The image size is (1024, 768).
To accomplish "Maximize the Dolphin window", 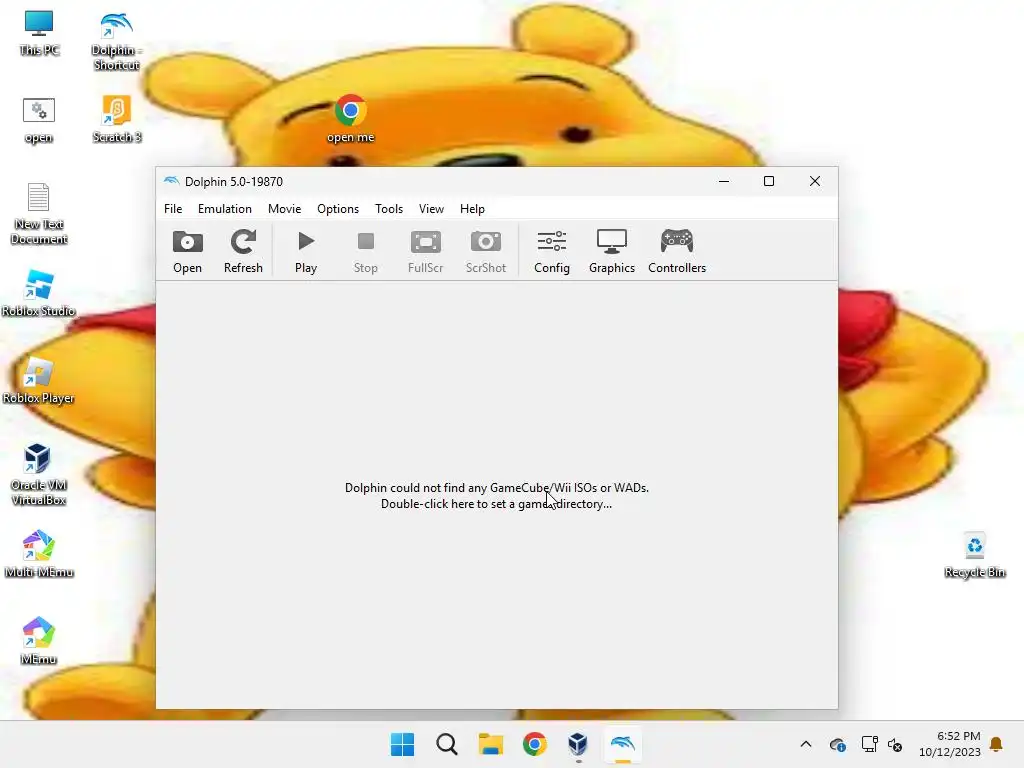I will [769, 182].
